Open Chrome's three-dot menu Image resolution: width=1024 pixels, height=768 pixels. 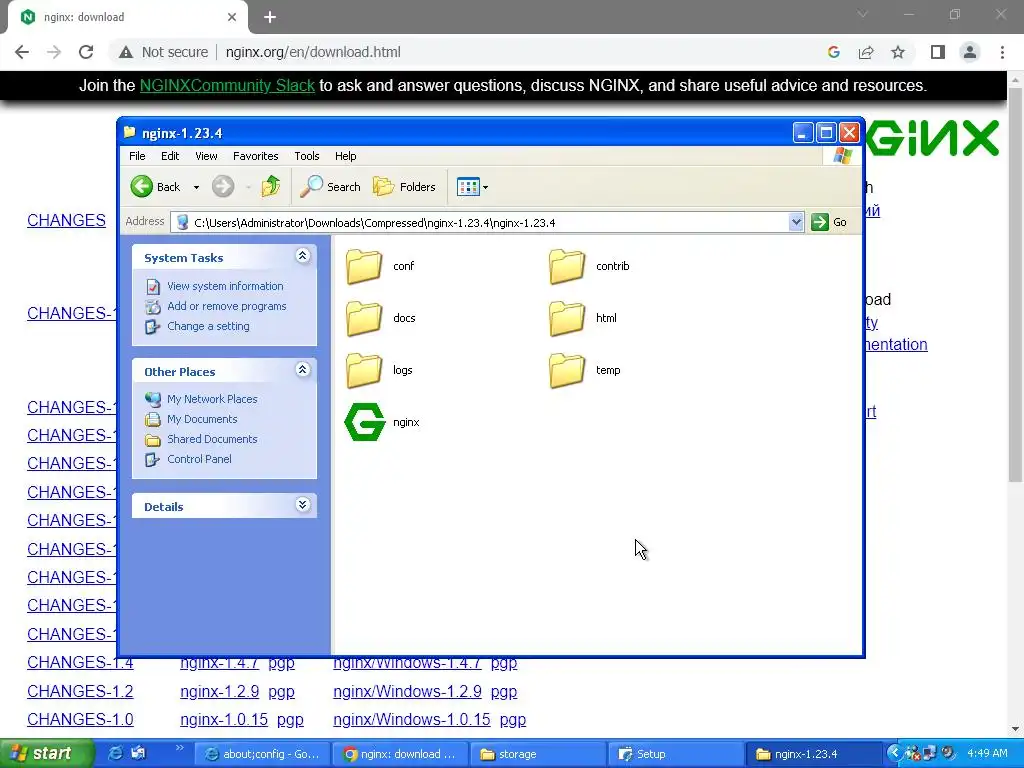pos(1002,52)
